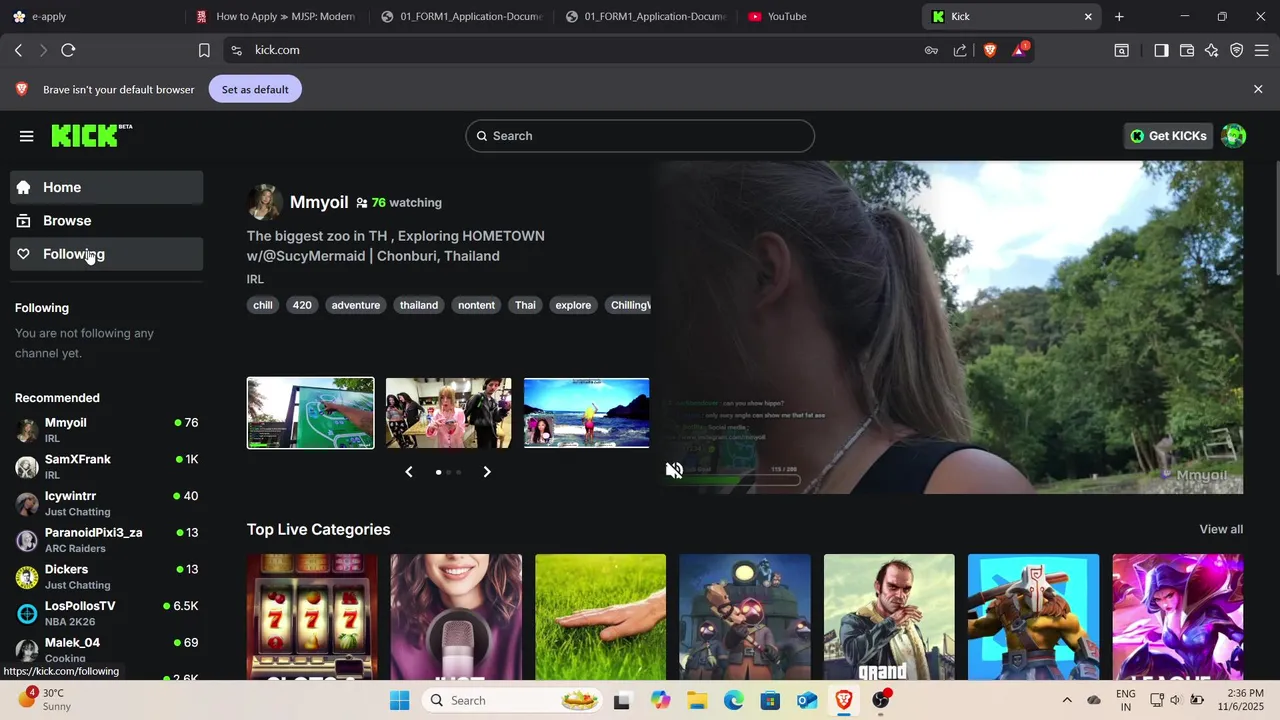Select the zoo map stream thumbnail
This screenshot has width=1280, height=720.
point(311,413)
